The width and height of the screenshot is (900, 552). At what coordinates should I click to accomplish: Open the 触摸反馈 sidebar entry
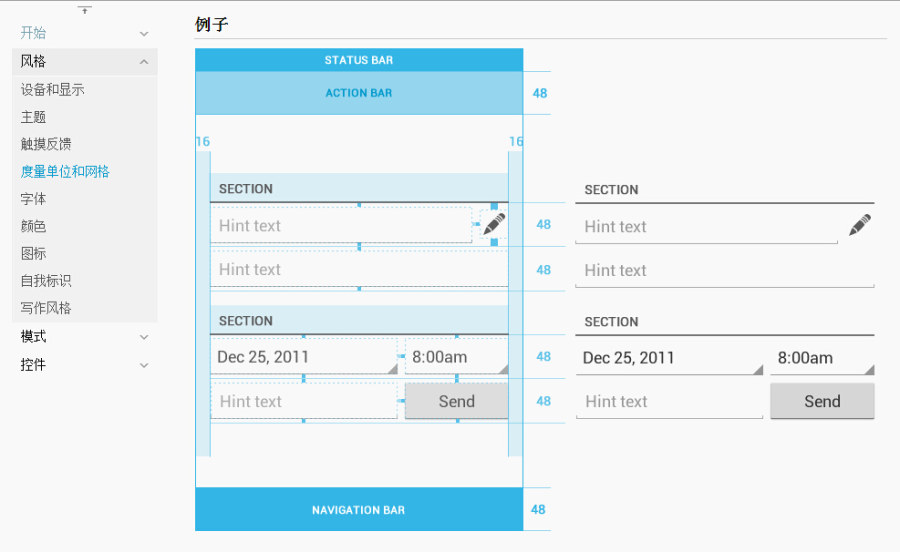tap(46, 144)
